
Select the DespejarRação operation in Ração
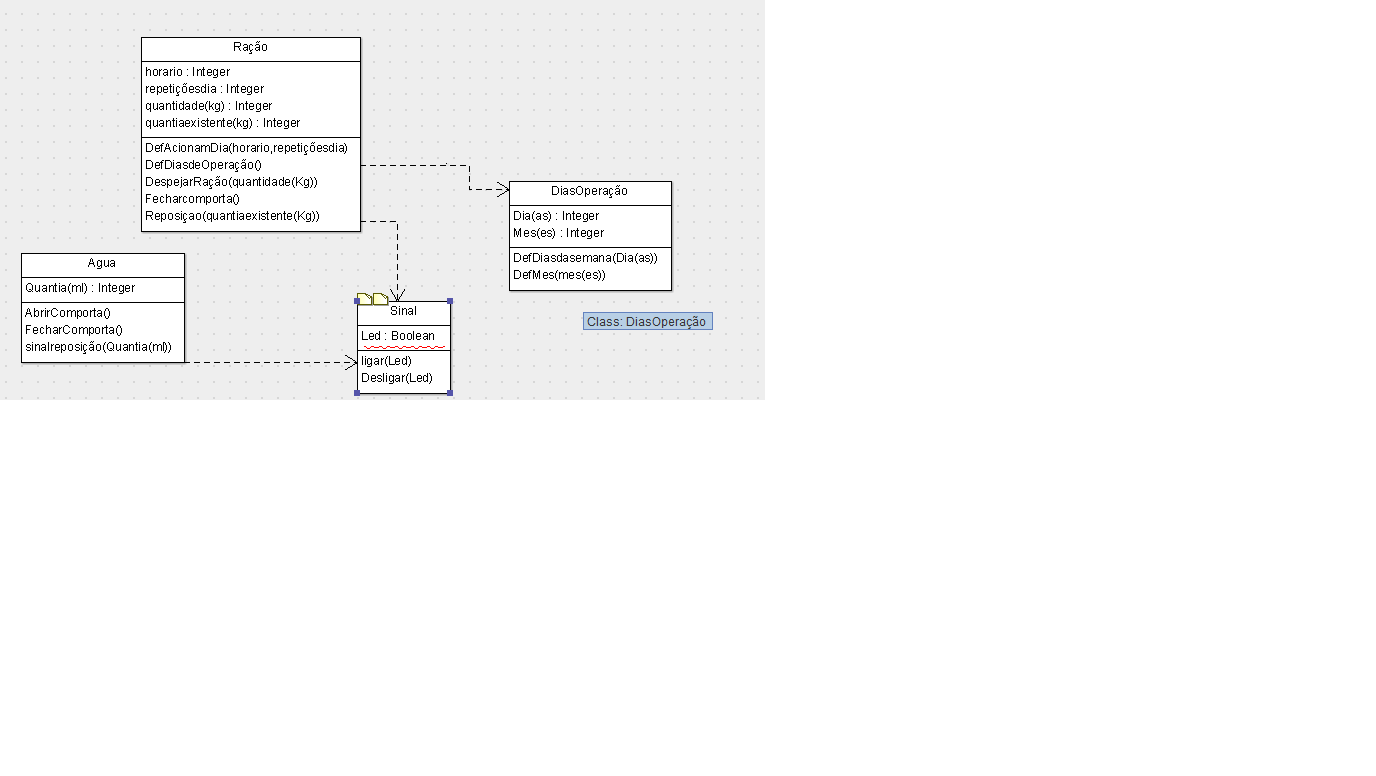click(231, 182)
